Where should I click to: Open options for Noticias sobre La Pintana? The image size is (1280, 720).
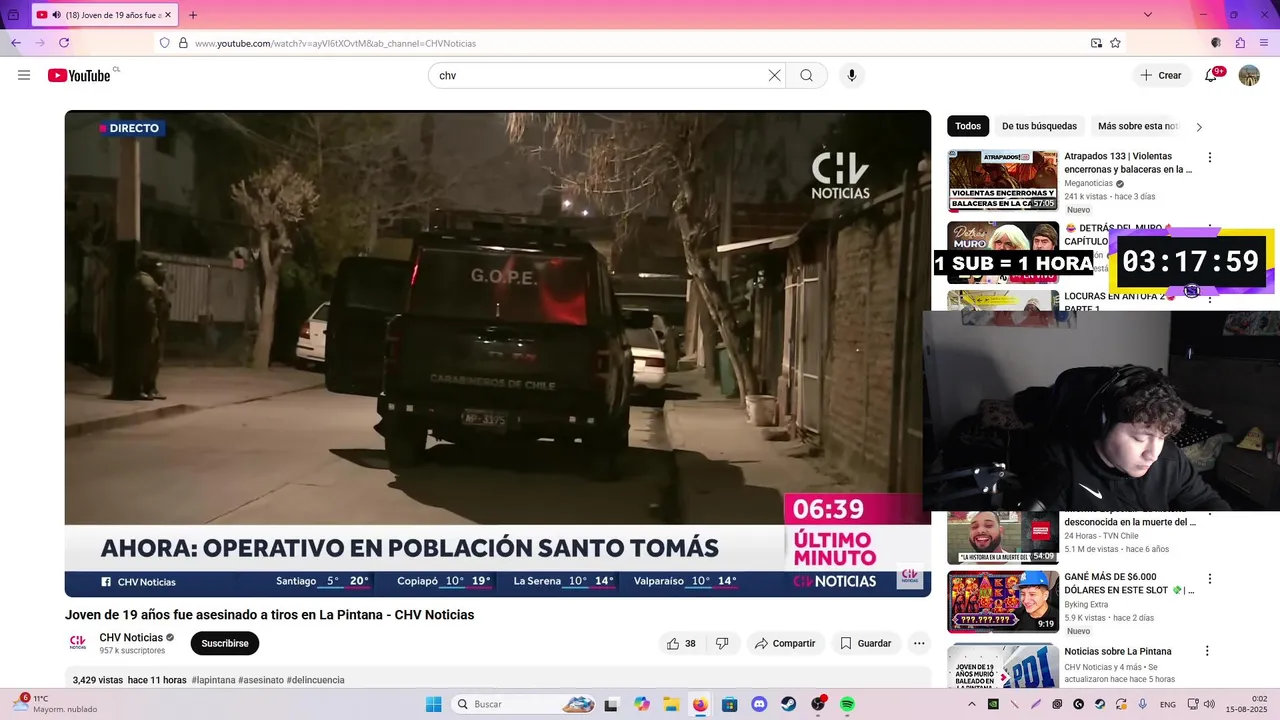[1207, 651]
